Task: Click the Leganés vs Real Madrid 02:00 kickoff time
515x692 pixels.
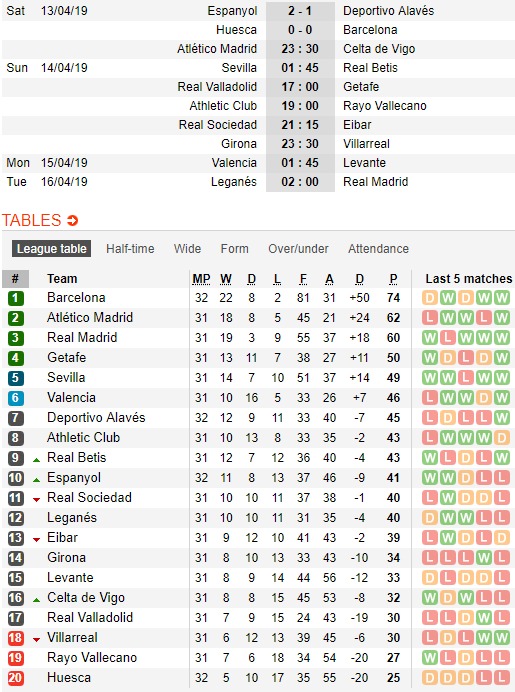Action: pyautogui.click(x=300, y=182)
